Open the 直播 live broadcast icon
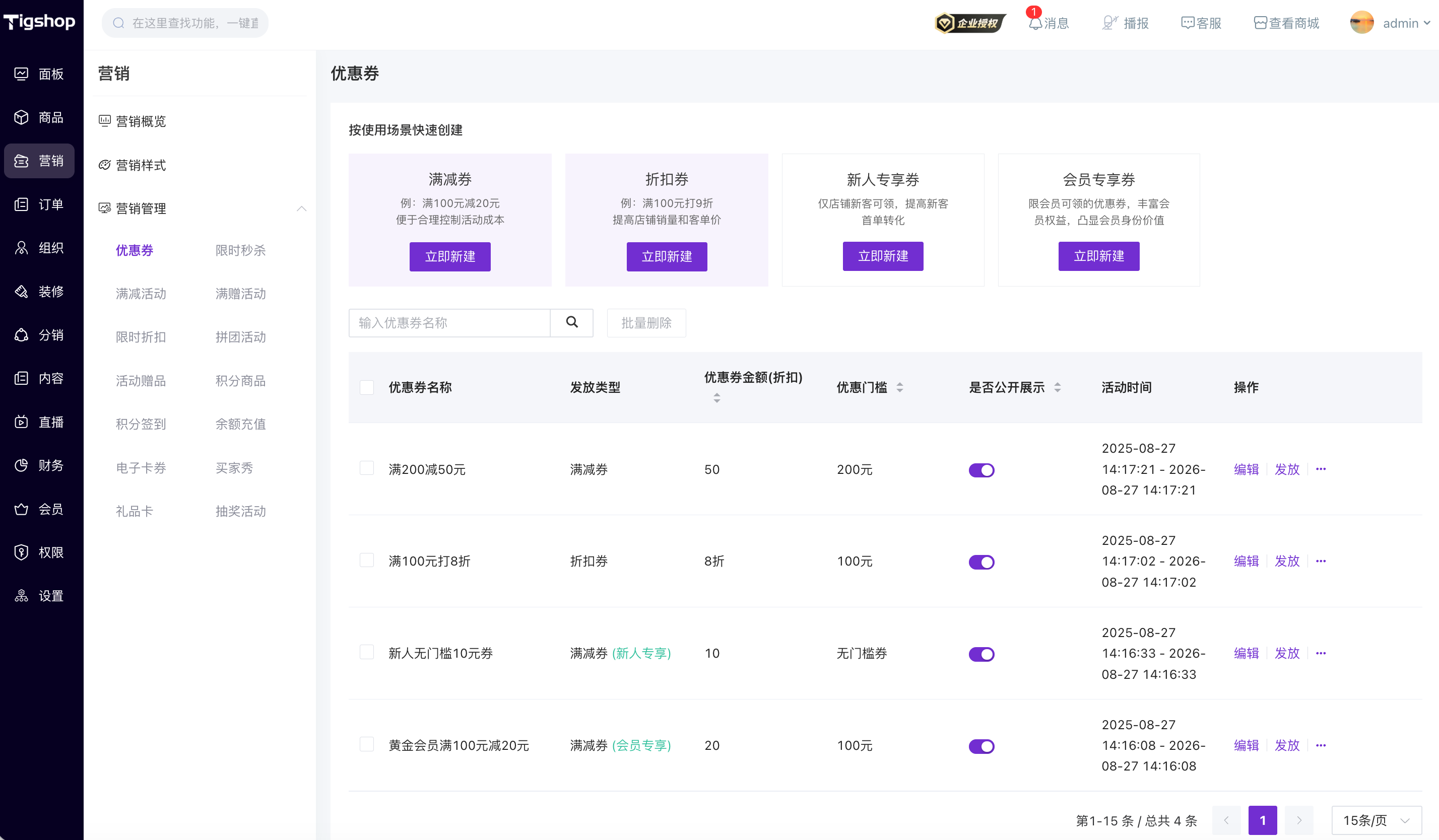This screenshot has width=1439, height=840. [x=21, y=422]
